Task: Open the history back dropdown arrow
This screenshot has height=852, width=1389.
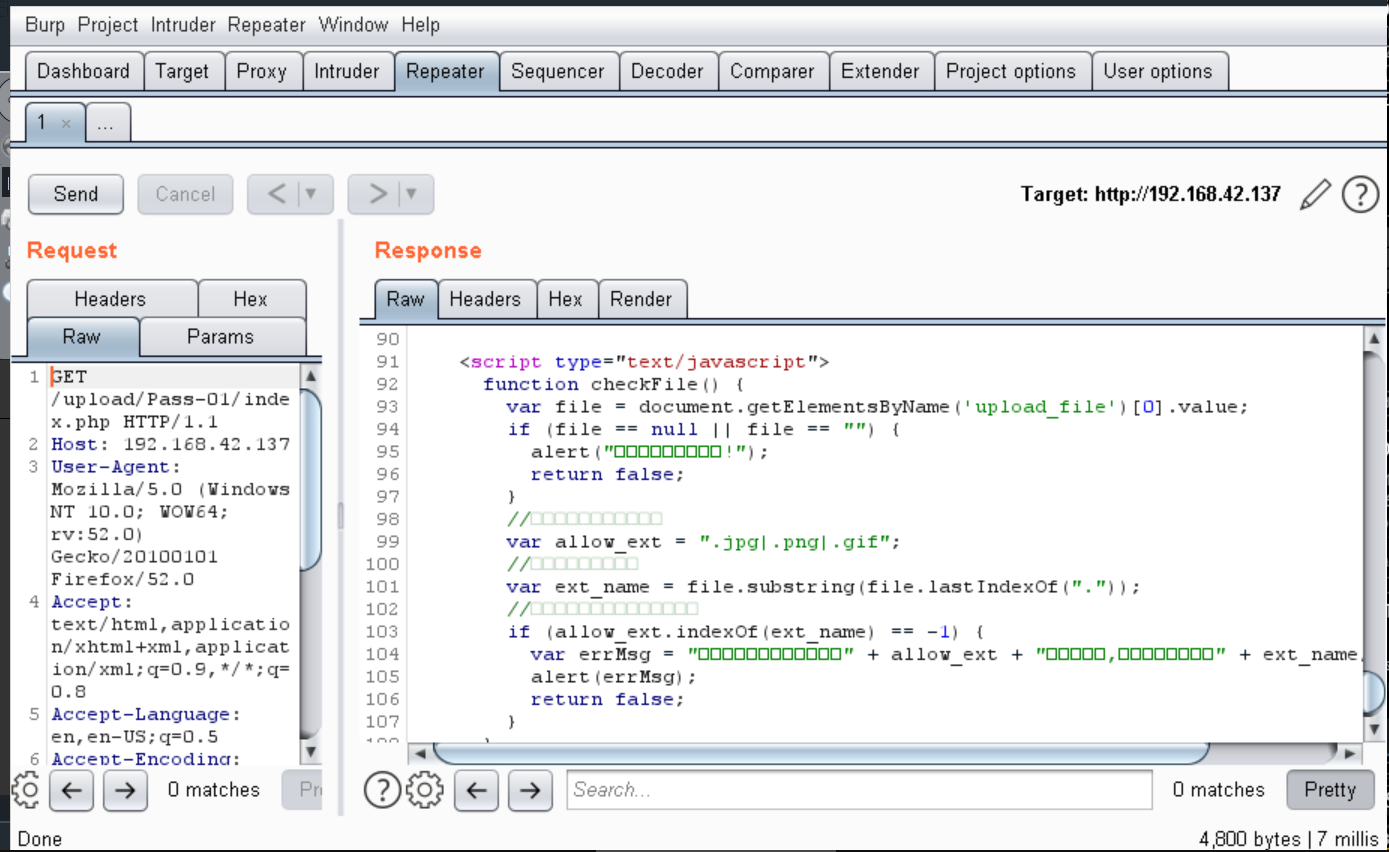Action: (x=312, y=194)
